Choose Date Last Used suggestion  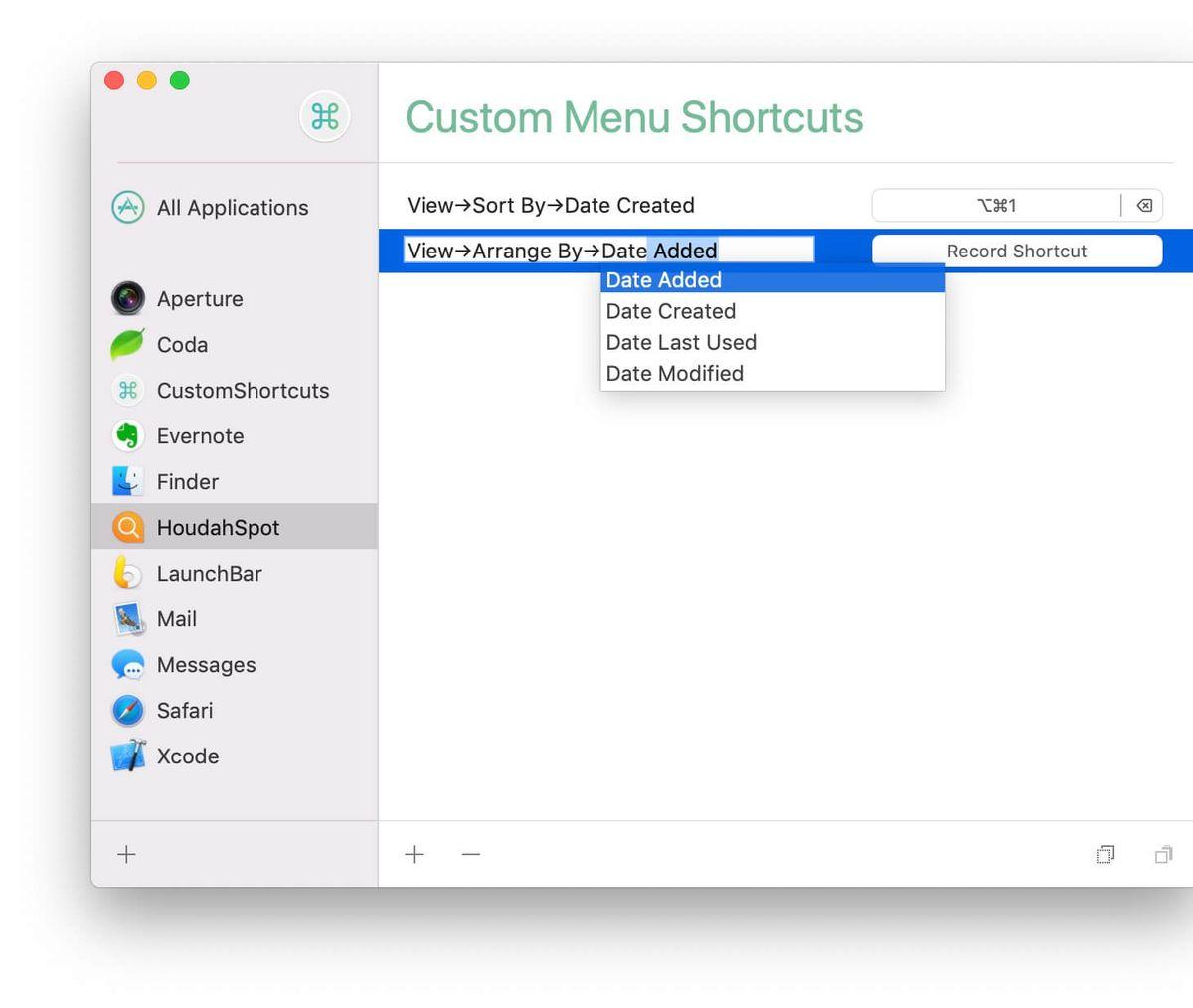772,342
